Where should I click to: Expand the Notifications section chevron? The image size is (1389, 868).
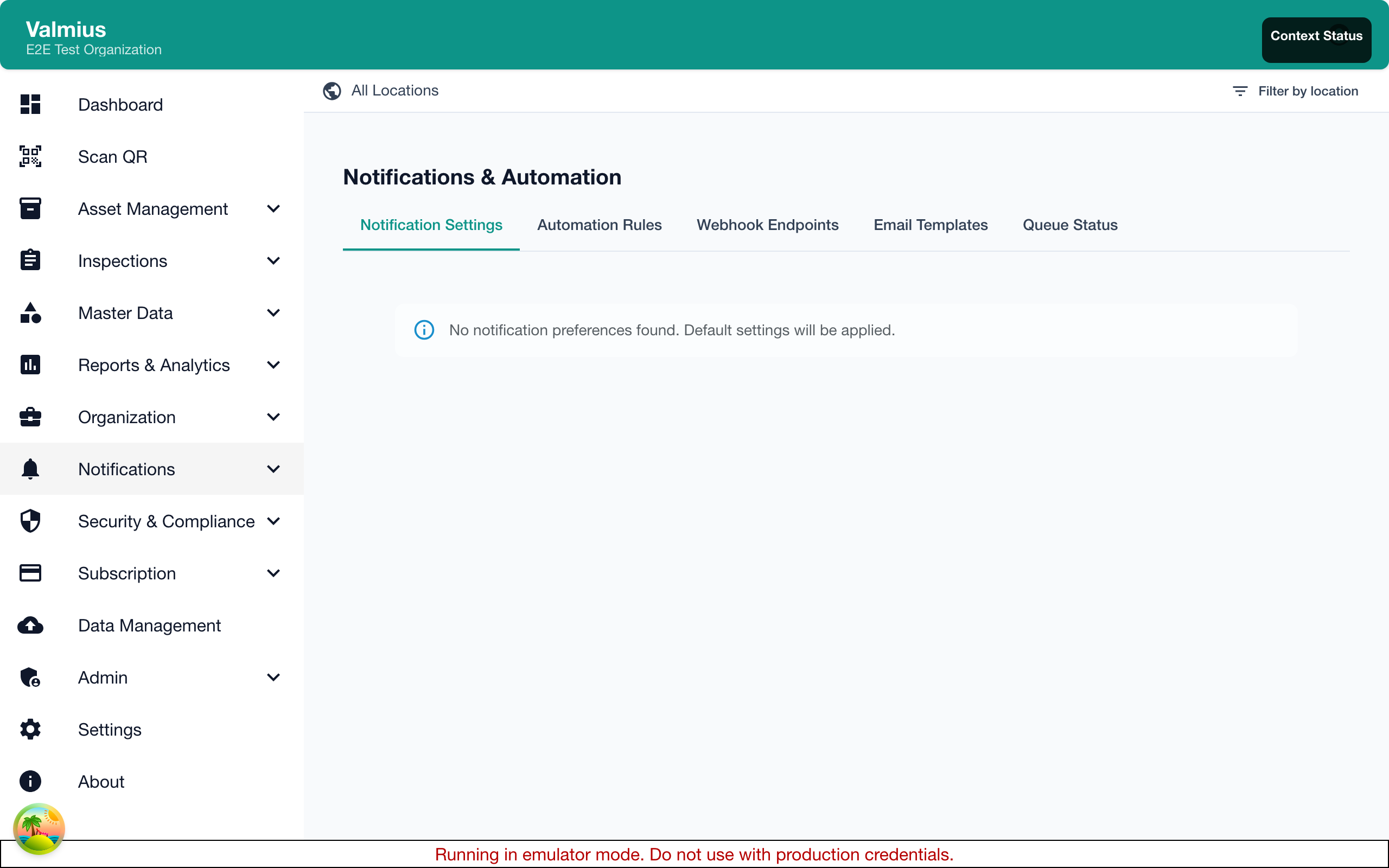[274, 469]
